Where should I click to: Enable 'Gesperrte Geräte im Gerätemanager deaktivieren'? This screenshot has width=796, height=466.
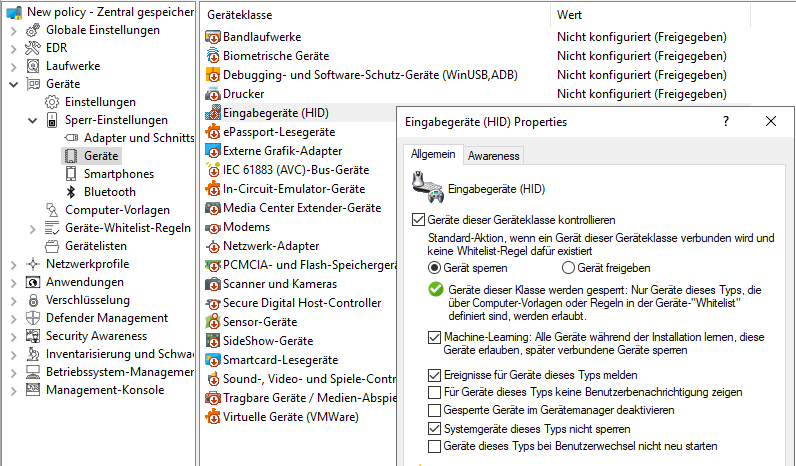(434, 410)
